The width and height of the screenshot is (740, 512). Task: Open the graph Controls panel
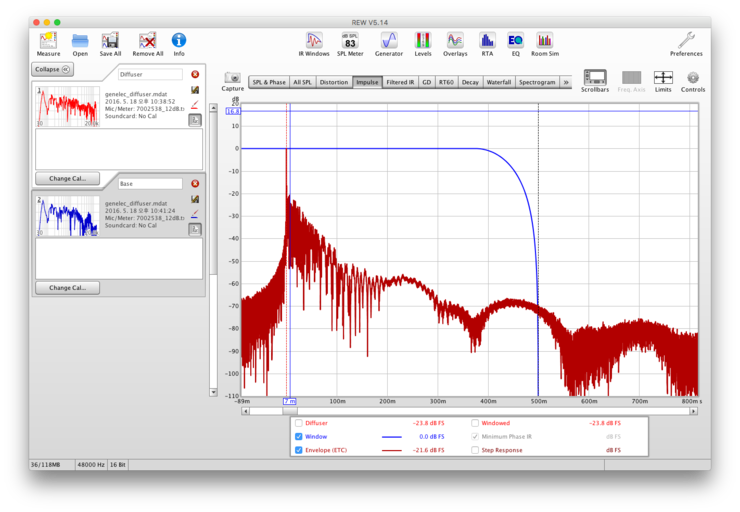pyautogui.click(x=692, y=79)
